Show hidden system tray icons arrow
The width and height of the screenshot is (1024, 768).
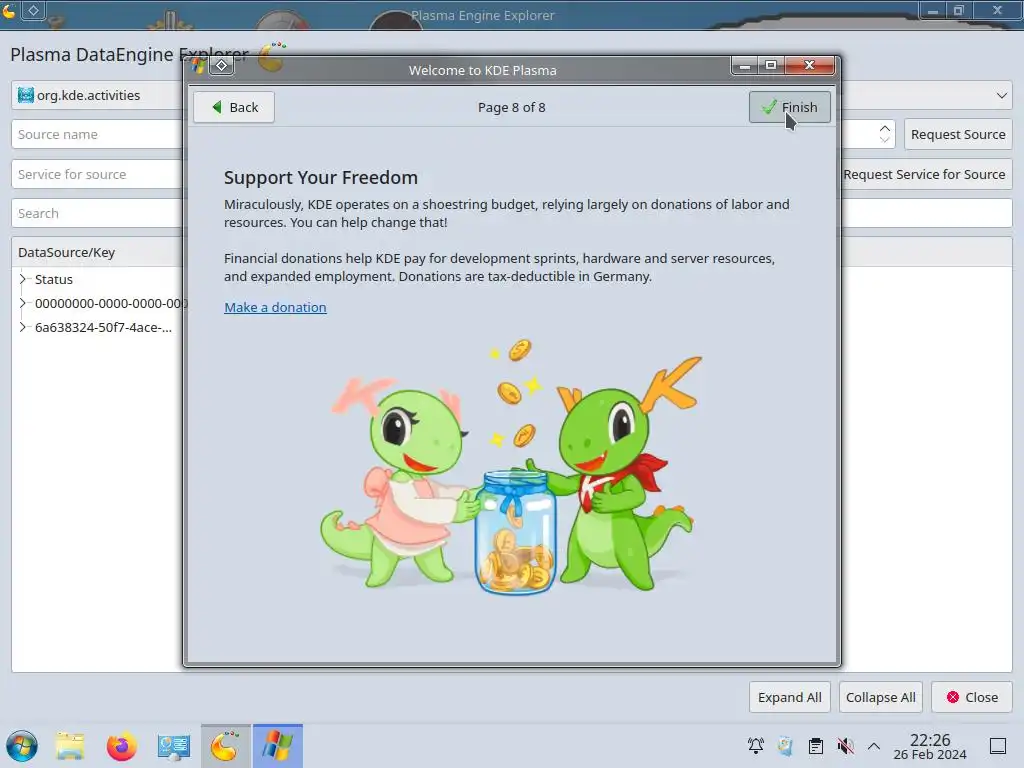[874, 746]
